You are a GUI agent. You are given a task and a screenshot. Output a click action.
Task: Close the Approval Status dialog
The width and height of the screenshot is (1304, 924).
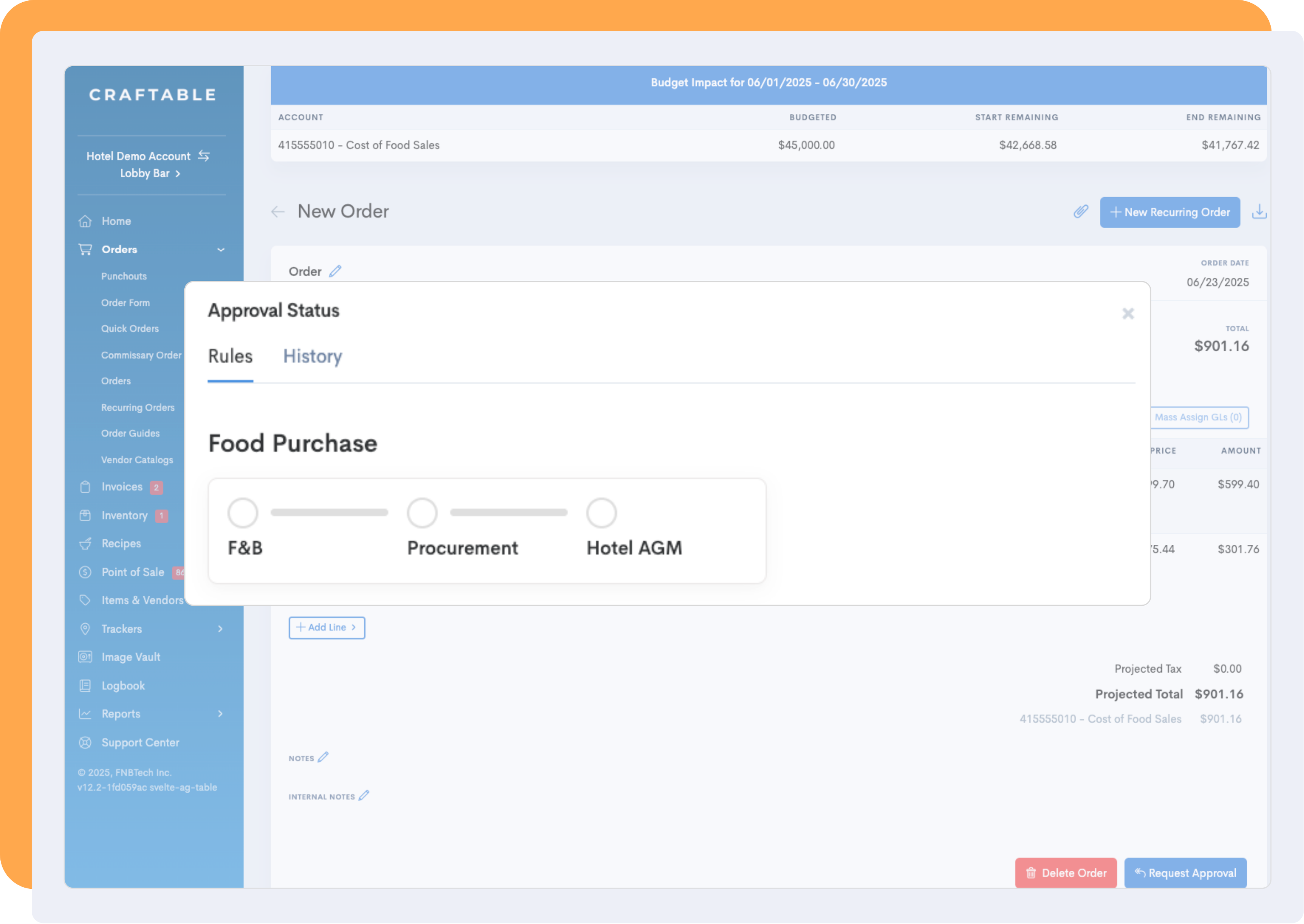click(1128, 313)
